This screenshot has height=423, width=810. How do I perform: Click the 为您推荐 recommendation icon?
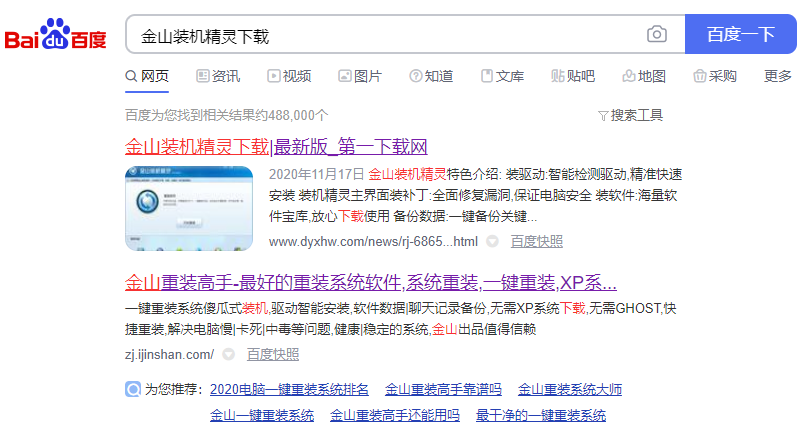coord(133,389)
